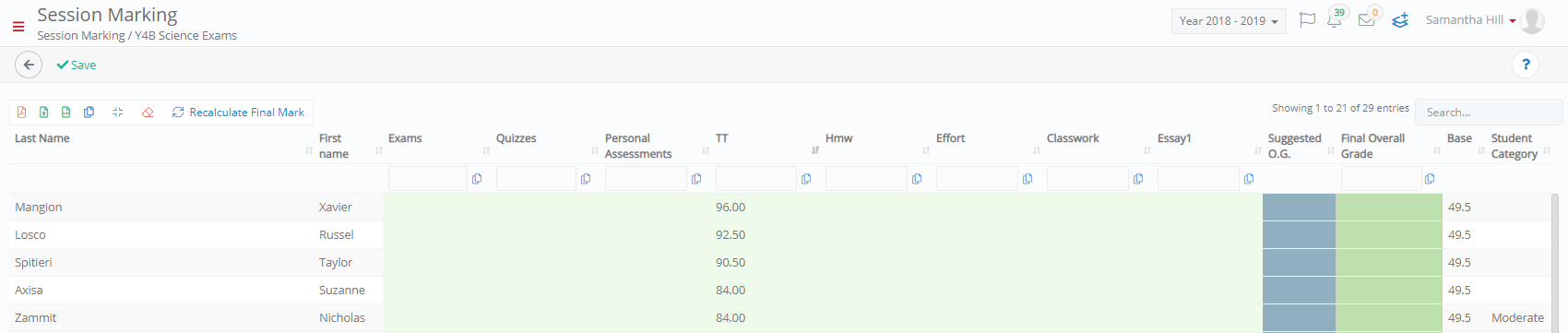The image size is (1568, 333).
Task: Click the Save button
Action: pyautogui.click(x=77, y=65)
